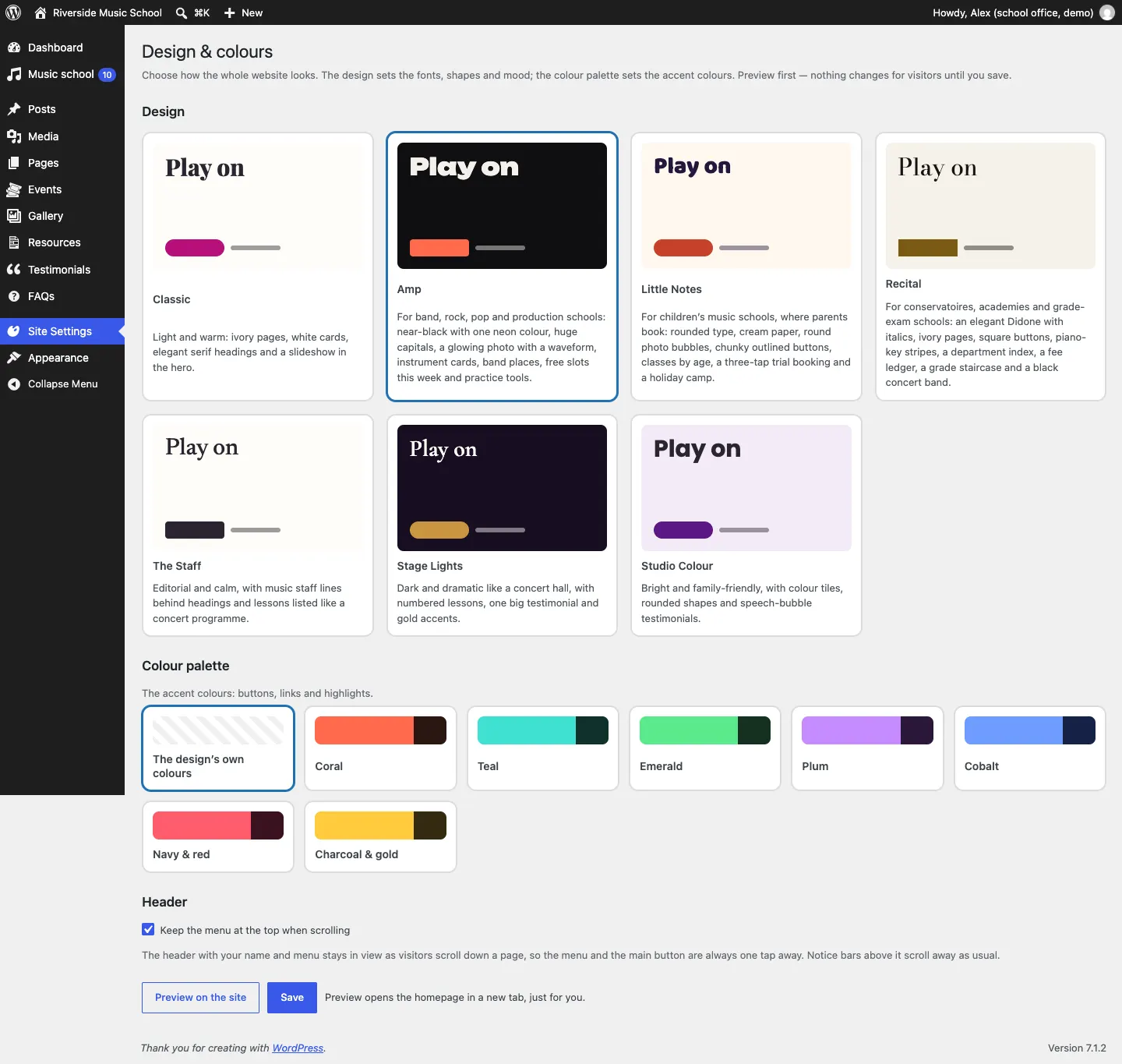Click the Collapse Menu arrow icon

(14, 384)
